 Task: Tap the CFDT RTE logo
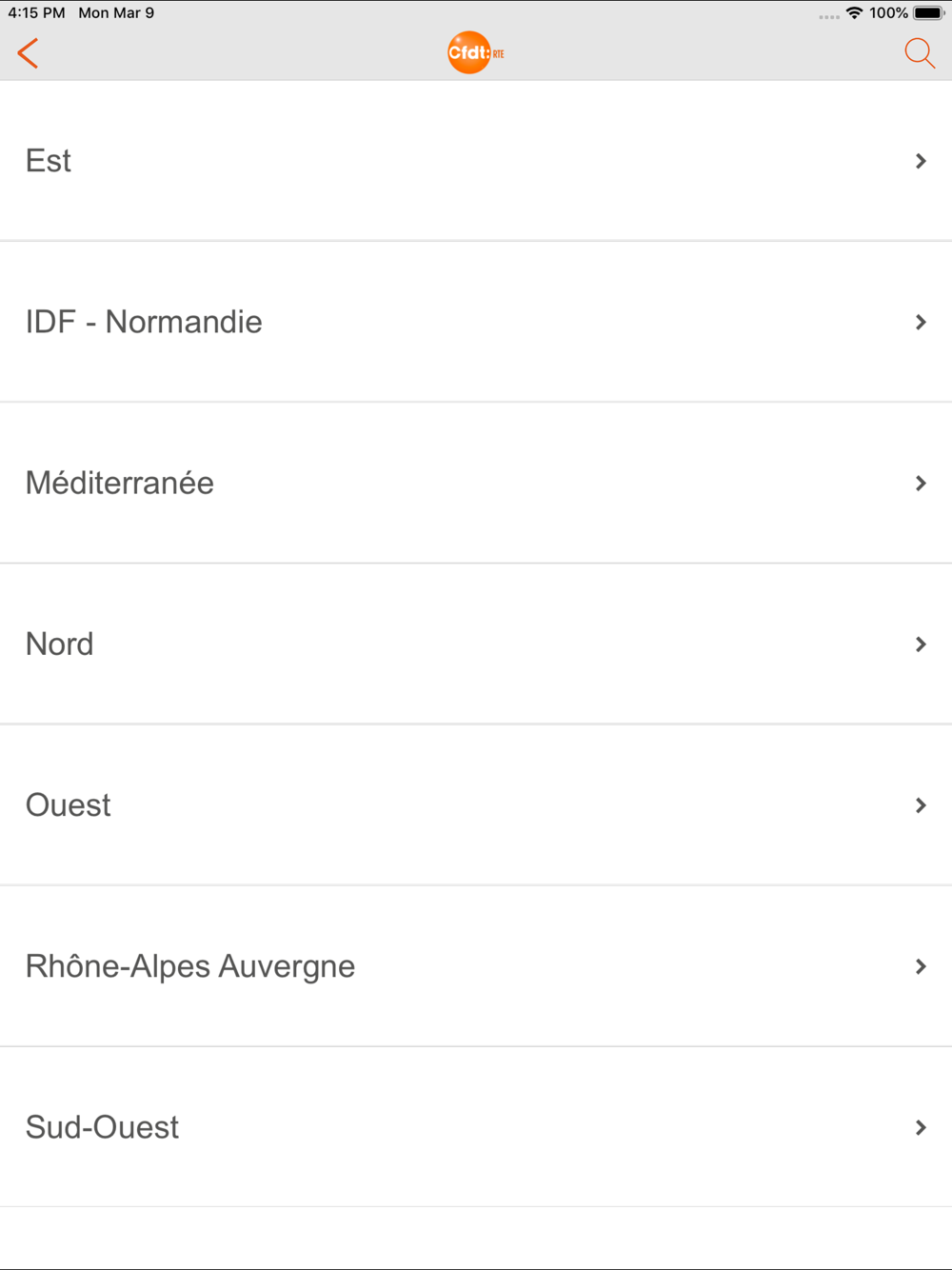(476, 53)
